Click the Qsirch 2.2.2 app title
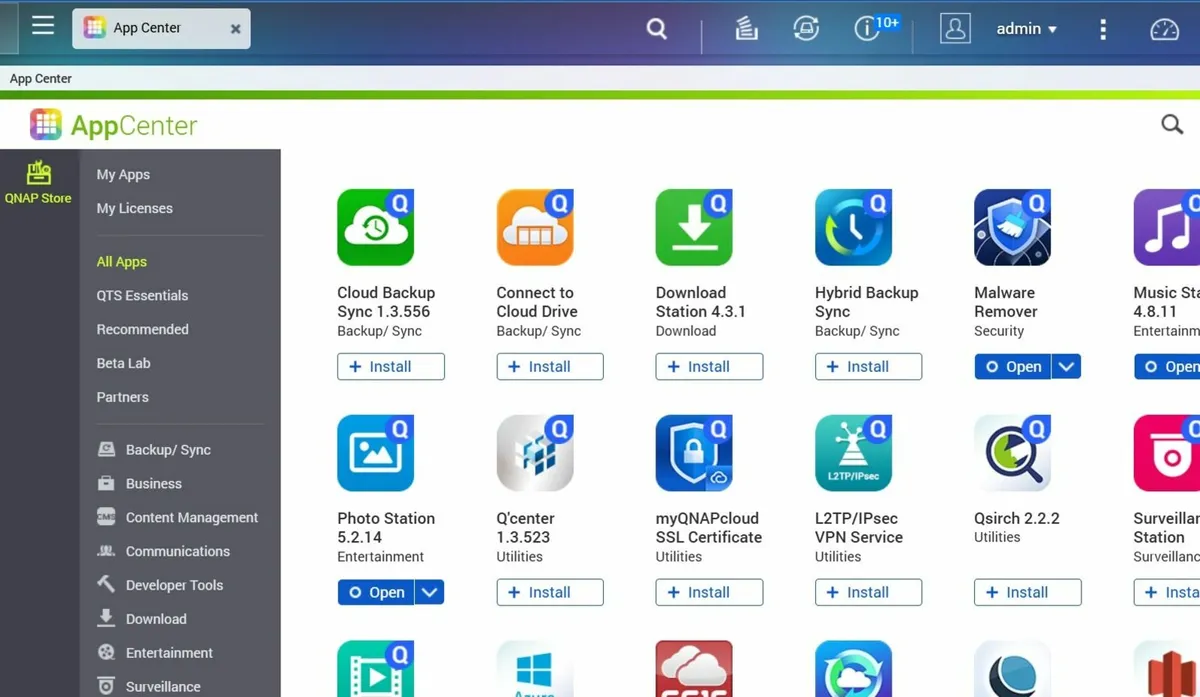 (x=1017, y=518)
